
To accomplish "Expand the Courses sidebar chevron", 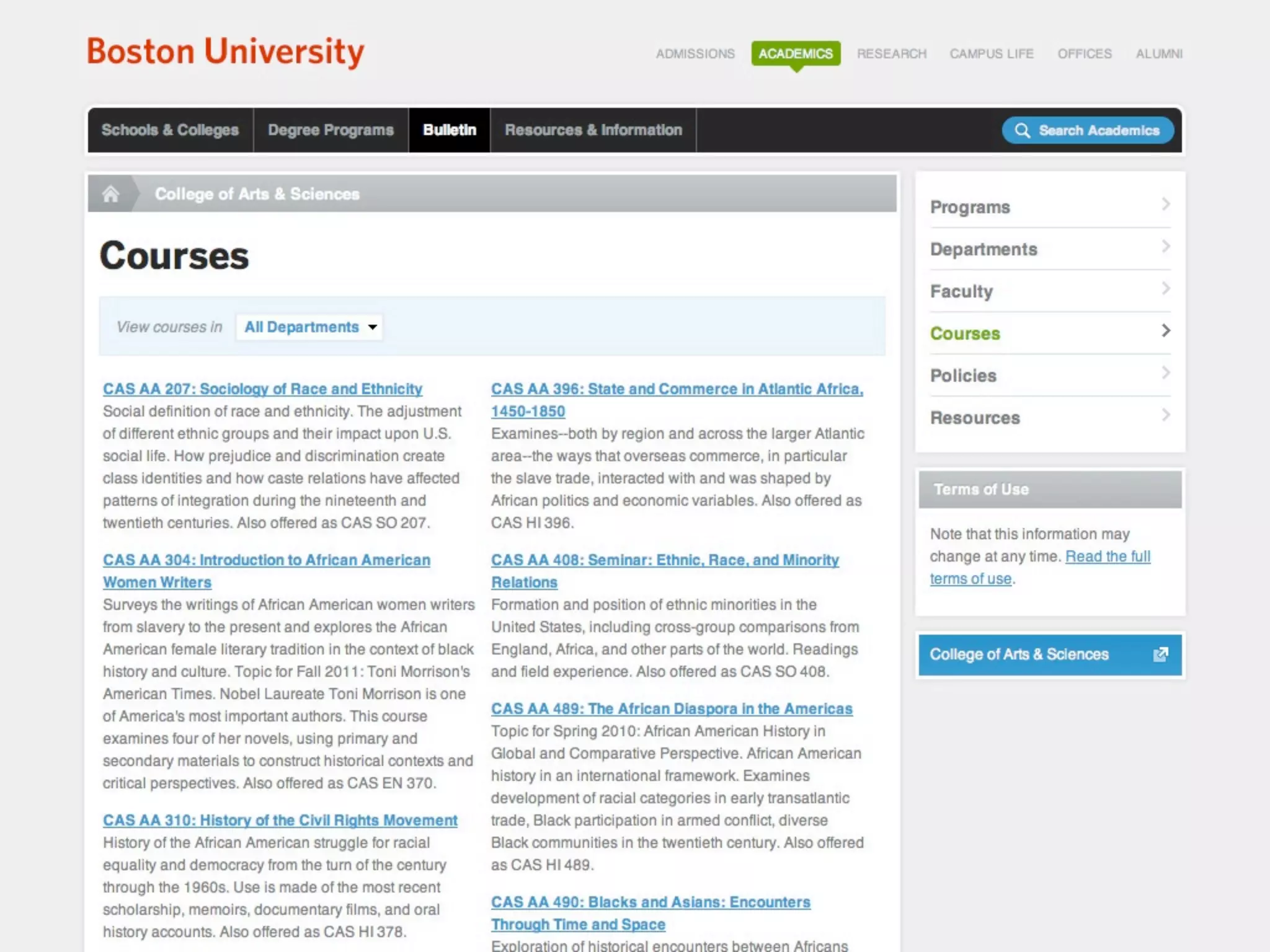I will pos(1165,331).
